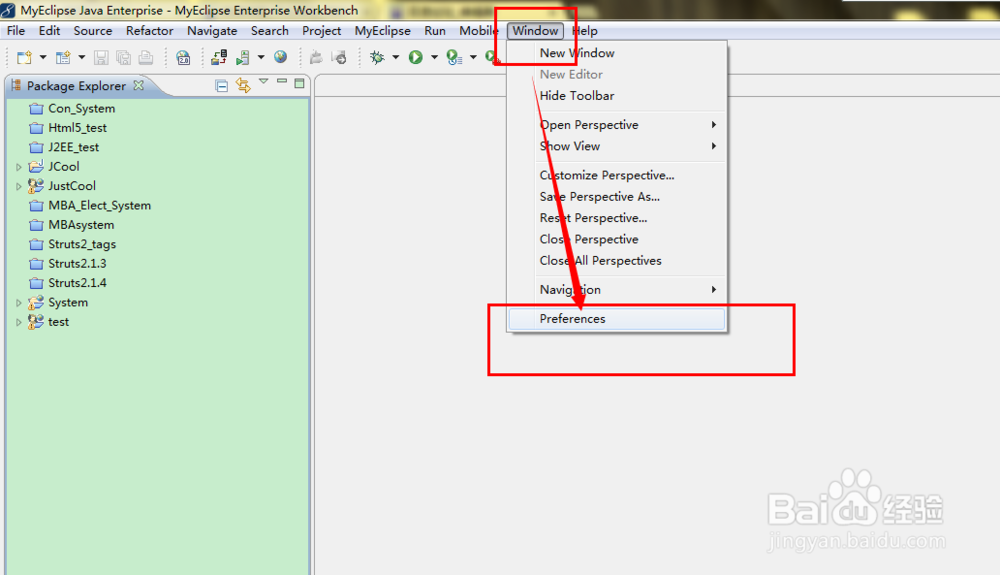Click the Save floppy disk icon
The width and height of the screenshot is (1000, 575).
point(101,57)
